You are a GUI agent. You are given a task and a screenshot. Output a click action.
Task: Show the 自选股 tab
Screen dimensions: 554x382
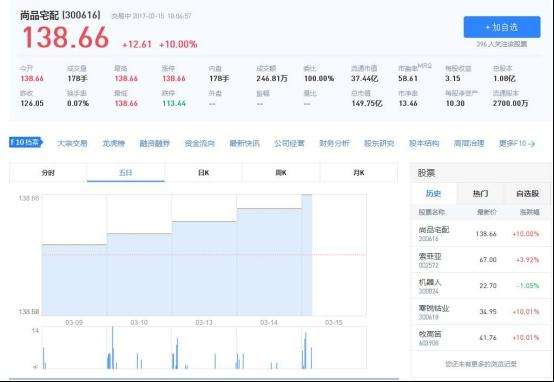(527, 194)
